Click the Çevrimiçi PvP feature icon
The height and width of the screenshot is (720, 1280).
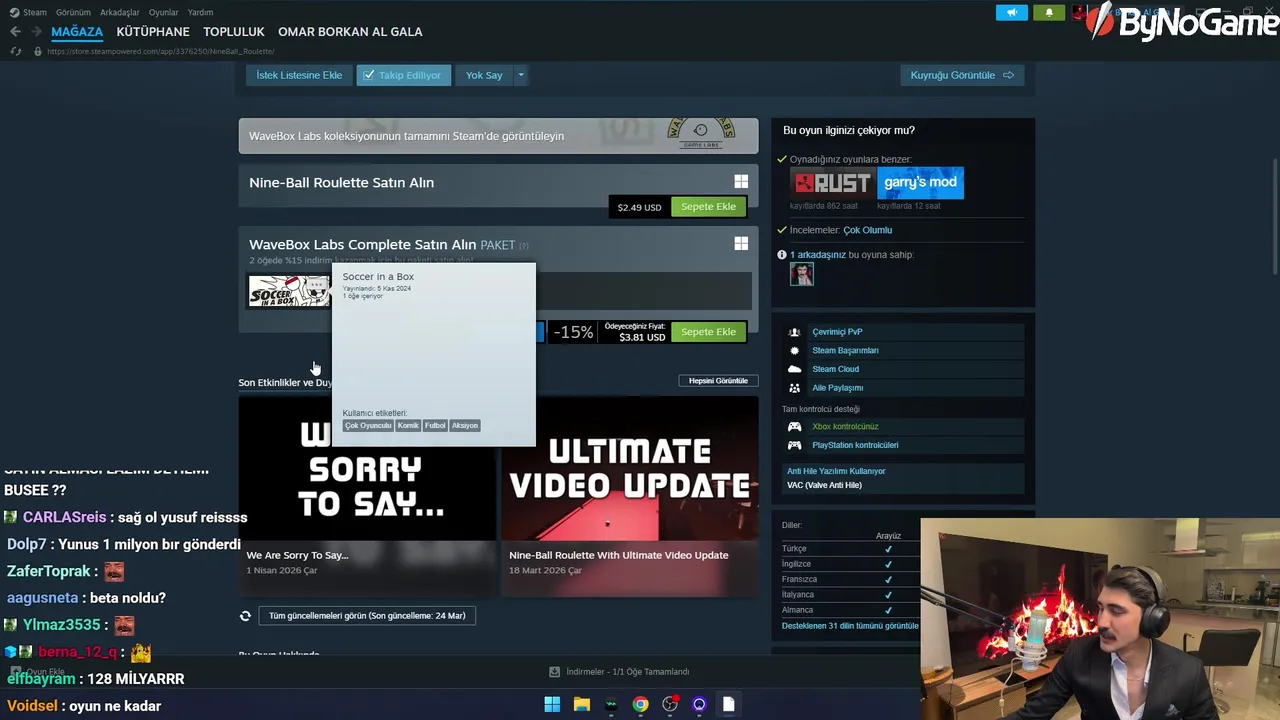[x=794, y=332]
